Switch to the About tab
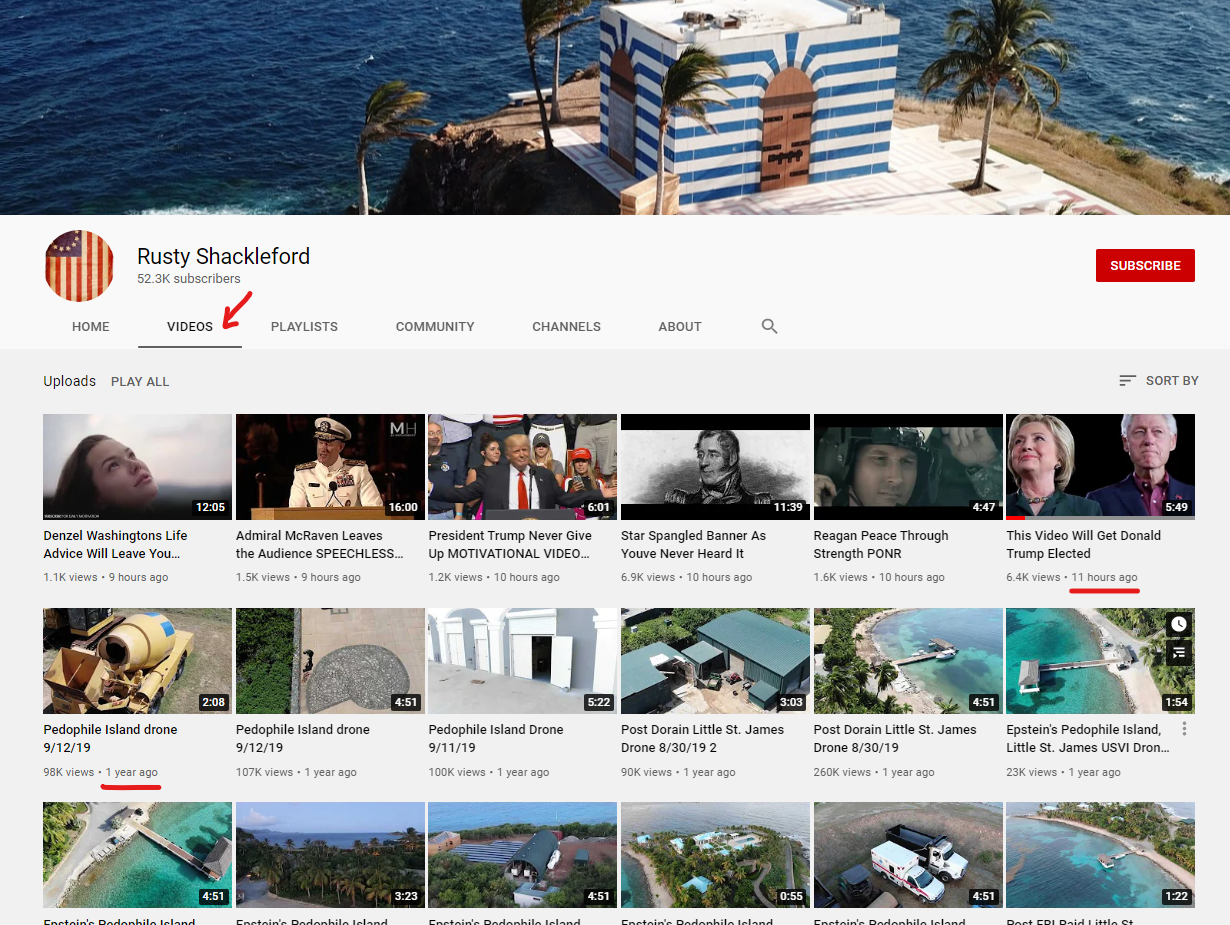 click(680, 327)
